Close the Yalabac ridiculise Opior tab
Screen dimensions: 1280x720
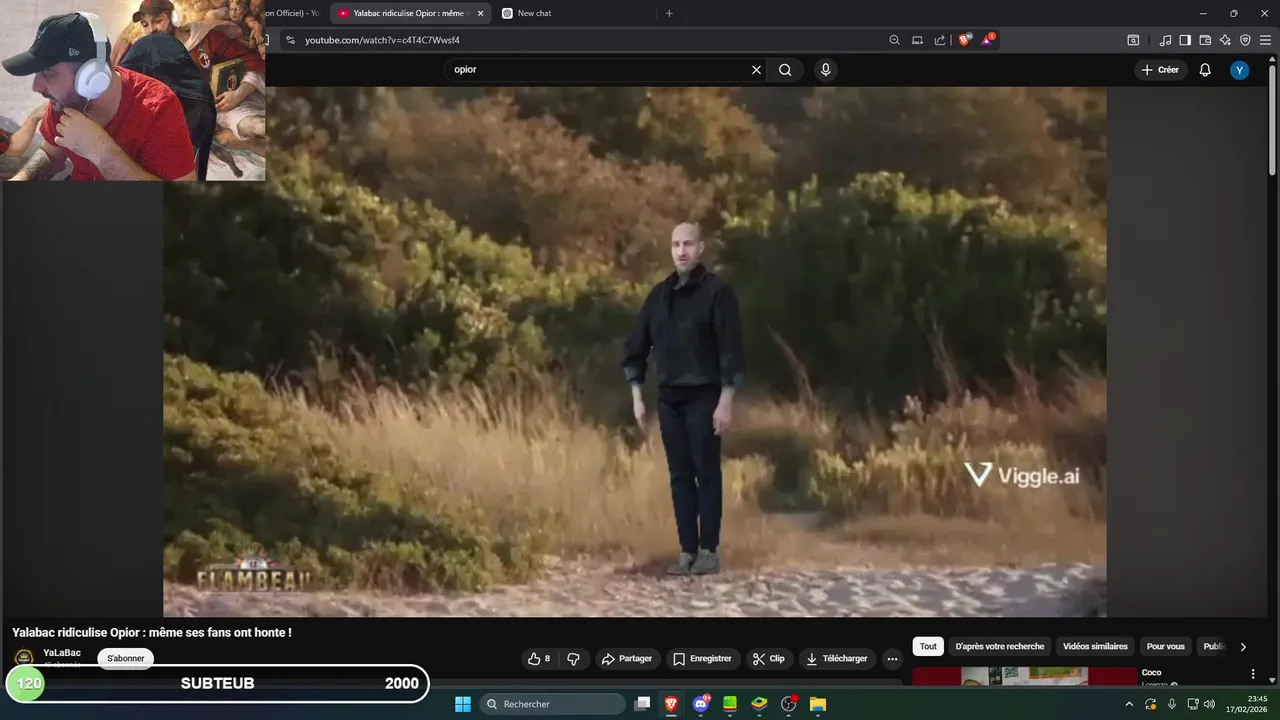pos(480,13)
